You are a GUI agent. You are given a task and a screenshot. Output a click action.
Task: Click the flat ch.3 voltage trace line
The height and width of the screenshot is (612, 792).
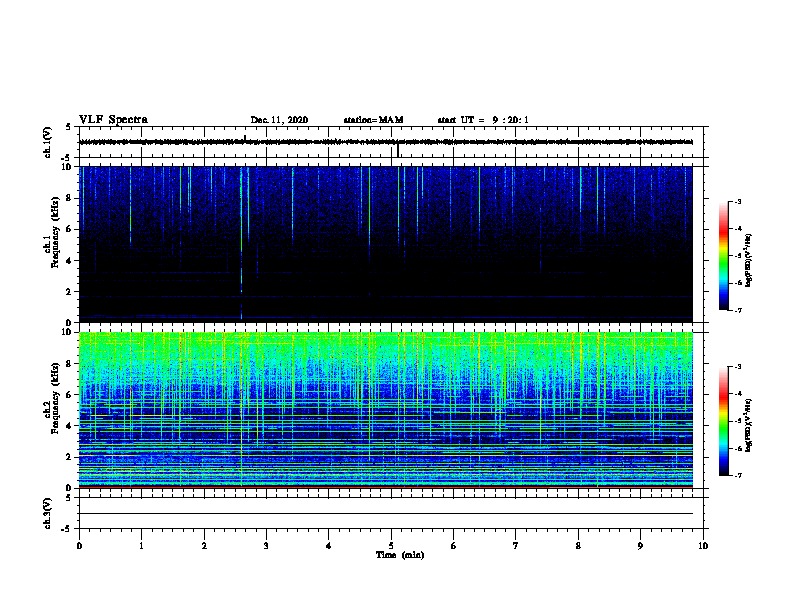(386, 514)
